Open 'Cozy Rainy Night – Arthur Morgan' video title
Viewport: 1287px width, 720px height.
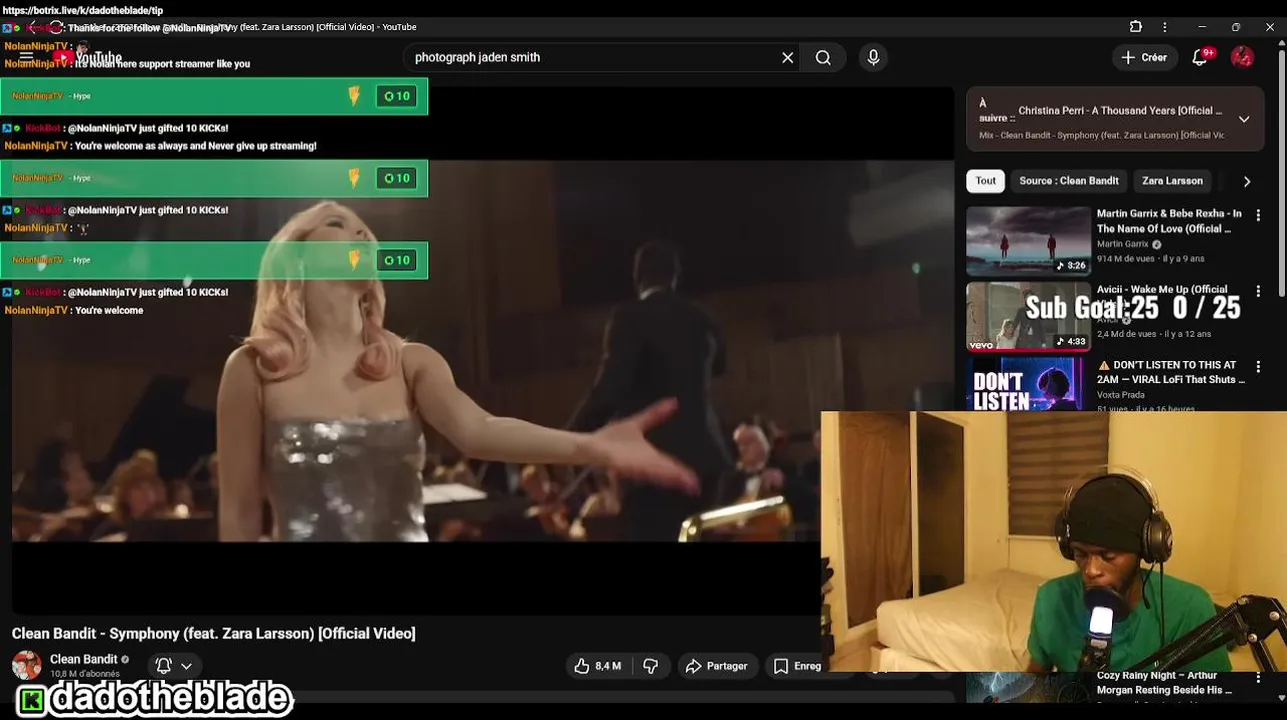(1164, 683)
